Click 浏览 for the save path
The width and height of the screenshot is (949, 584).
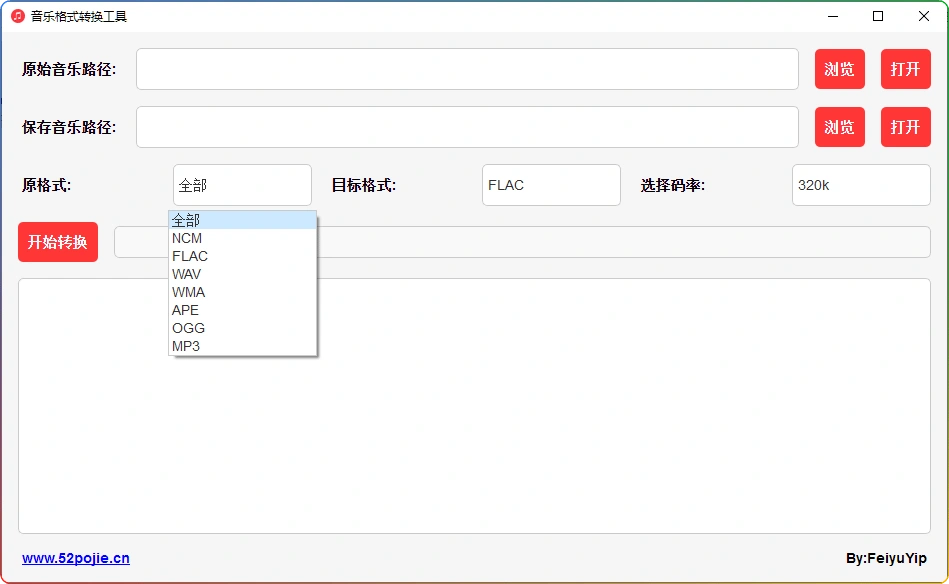[839, 127]
